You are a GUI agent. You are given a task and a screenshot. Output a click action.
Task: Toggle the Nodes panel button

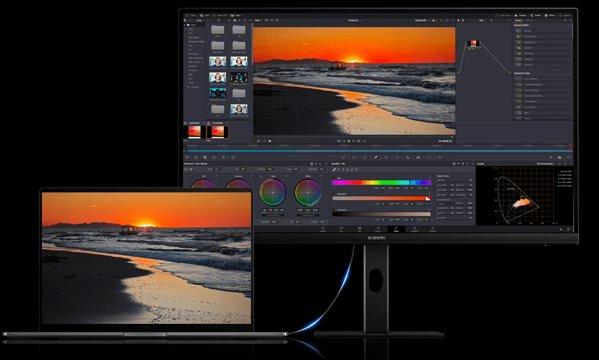click(x=535, y=15)
